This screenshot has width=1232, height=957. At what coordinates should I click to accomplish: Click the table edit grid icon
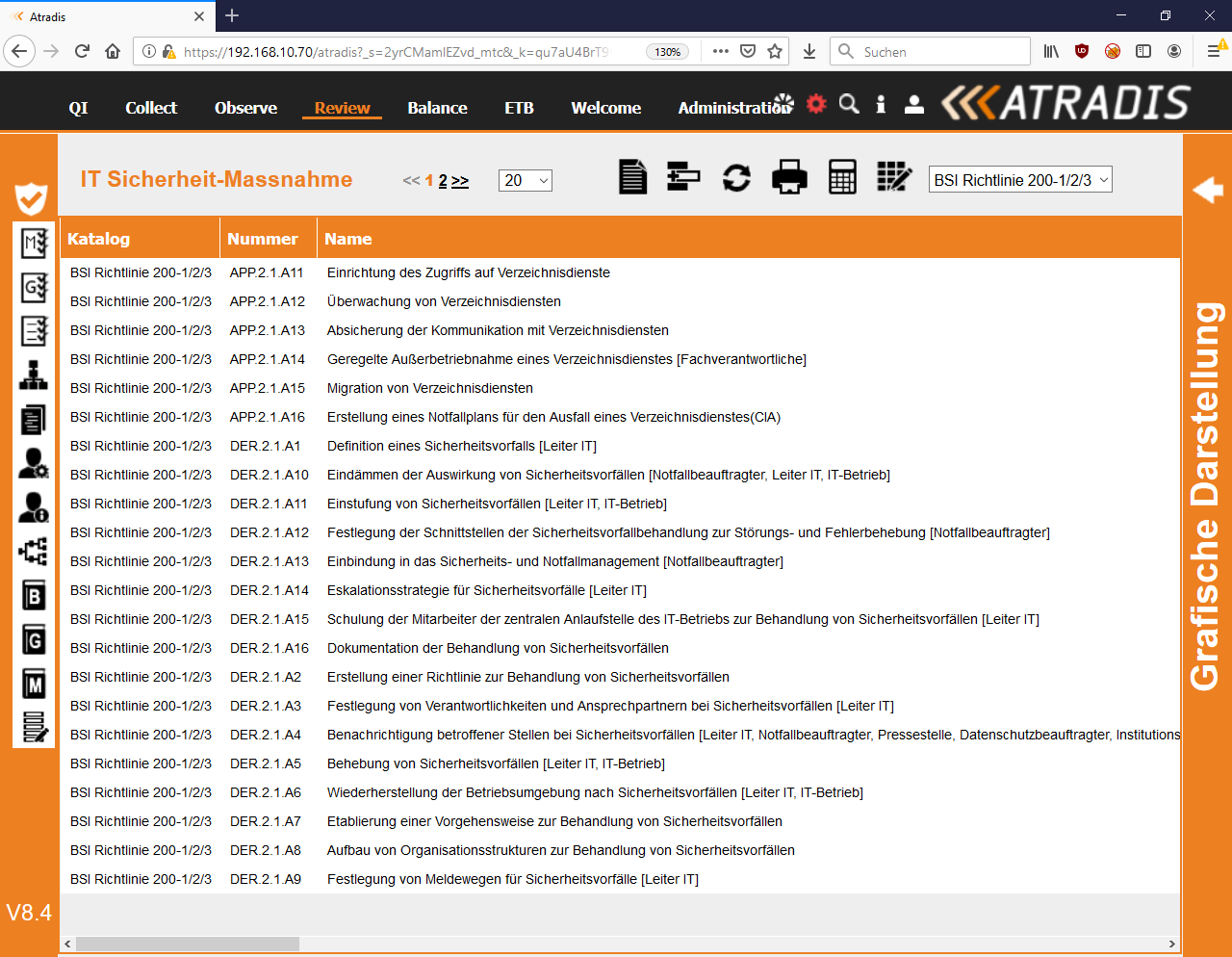[894, 178]
